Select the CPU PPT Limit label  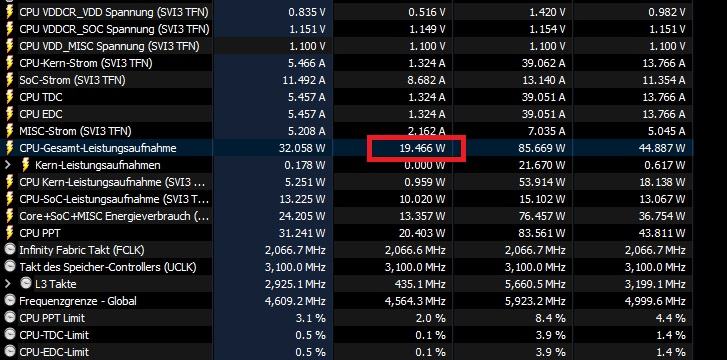(x=52, y=318)
